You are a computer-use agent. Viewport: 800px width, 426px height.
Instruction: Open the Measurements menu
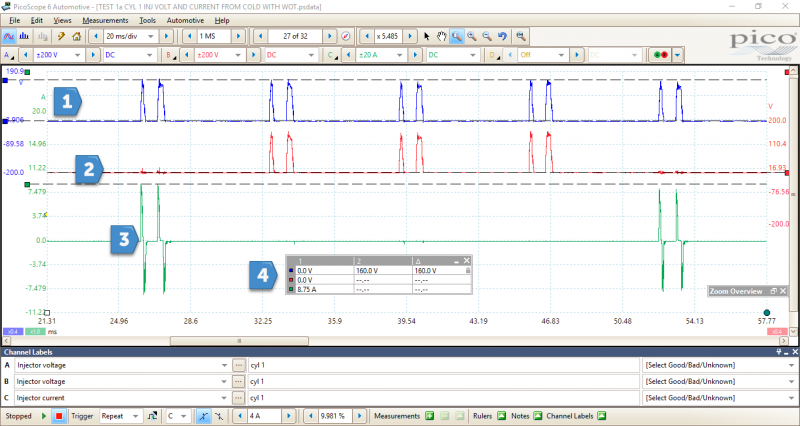coord(105,20)
